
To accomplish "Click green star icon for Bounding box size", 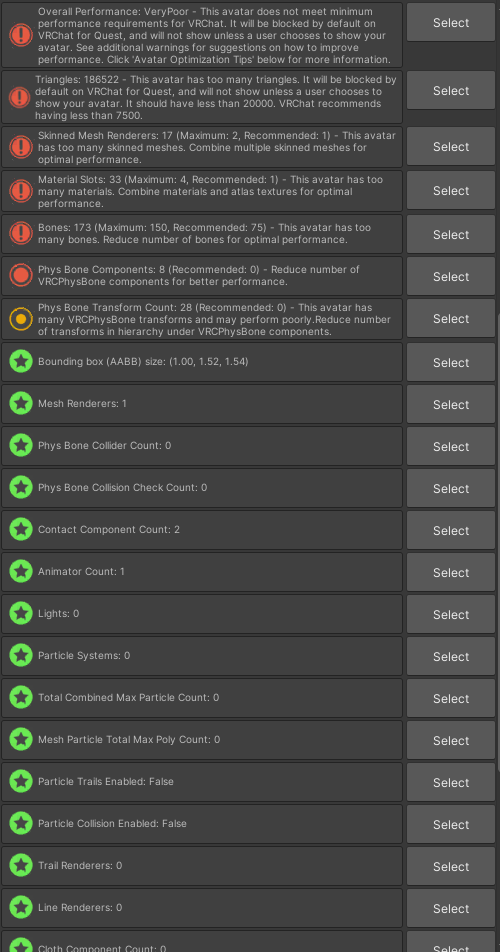I will tap(21, 362).
